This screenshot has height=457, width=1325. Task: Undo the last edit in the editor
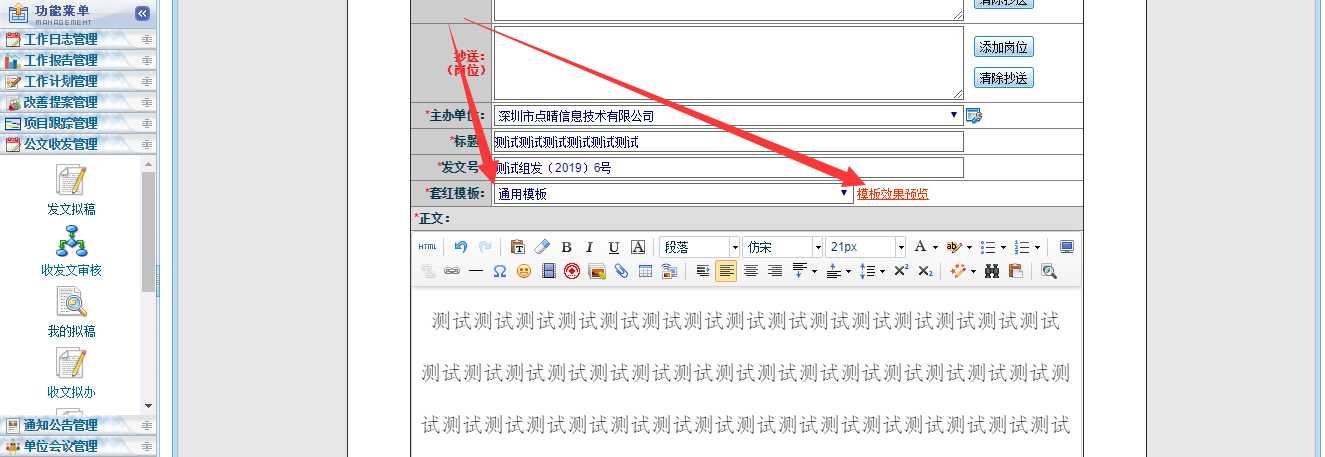point(461,247)
